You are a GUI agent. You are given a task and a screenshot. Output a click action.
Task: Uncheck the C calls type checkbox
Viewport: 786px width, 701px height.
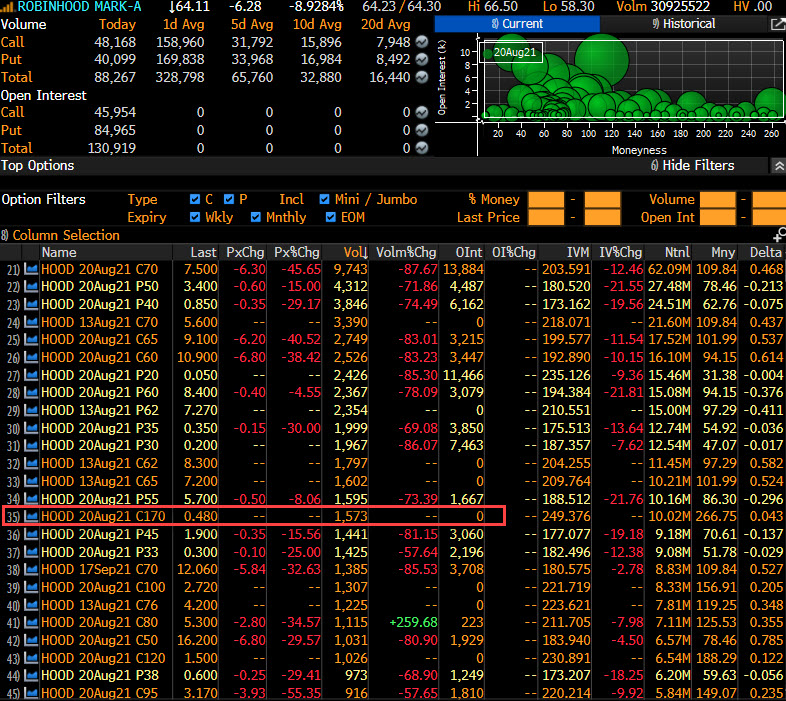click(195, 199)
